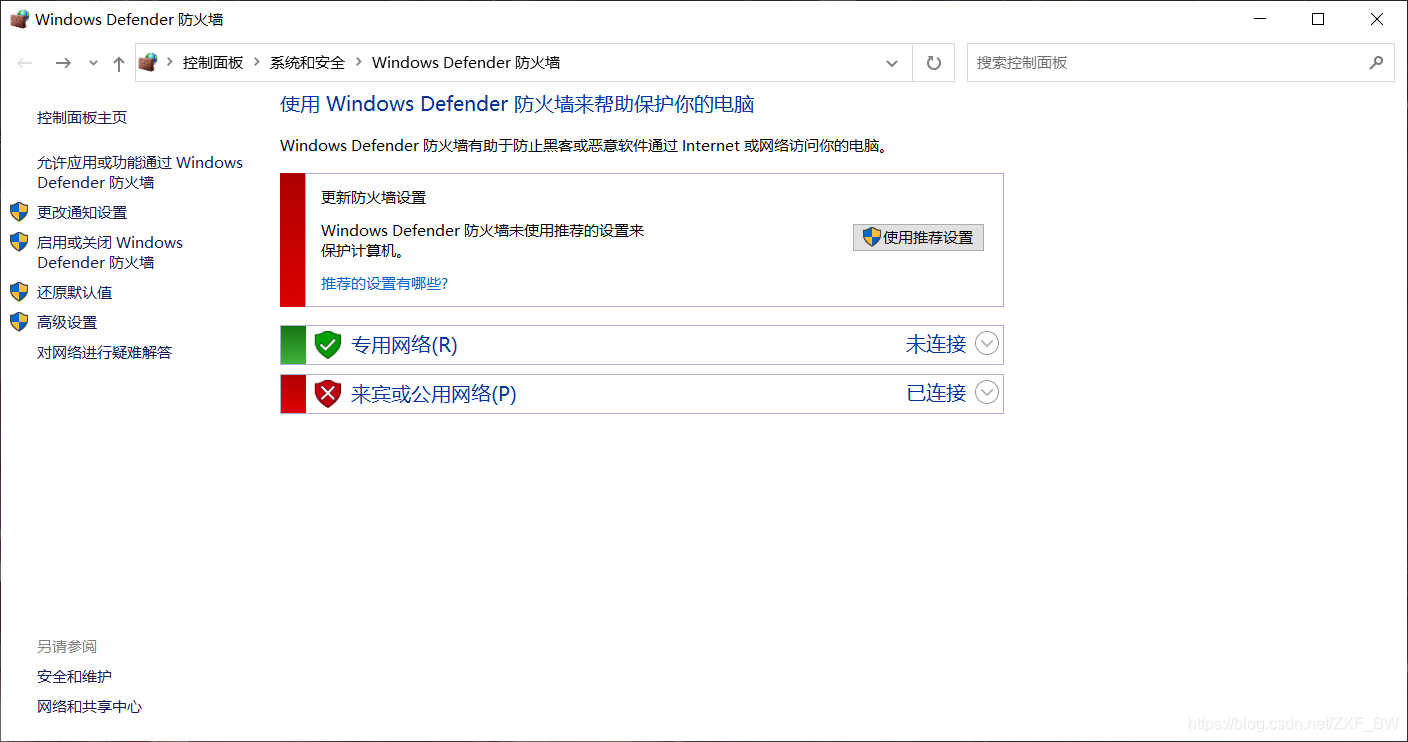1408x742 pixels.
Task: Select 控制面板 in the breadcrumb path
Action: click(x=213, y=62)
